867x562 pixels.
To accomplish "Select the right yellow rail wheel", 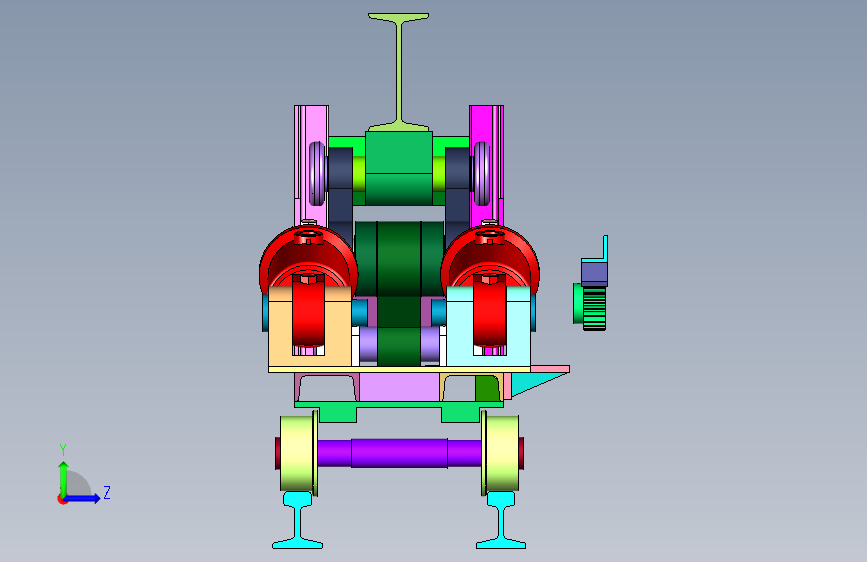I will [x=502, y=454].
